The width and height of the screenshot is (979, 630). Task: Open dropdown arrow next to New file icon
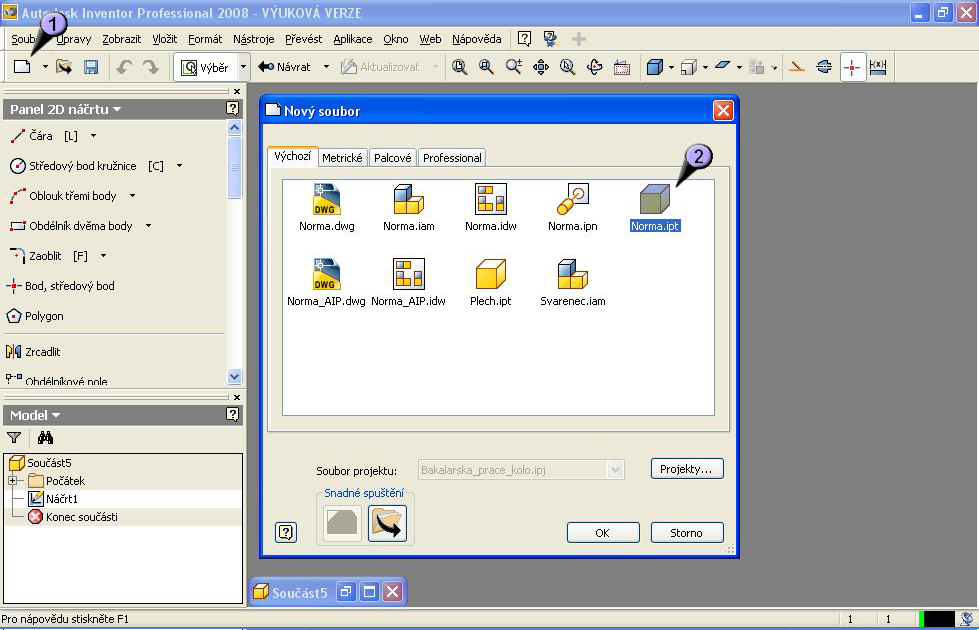(x=45, y=67)
